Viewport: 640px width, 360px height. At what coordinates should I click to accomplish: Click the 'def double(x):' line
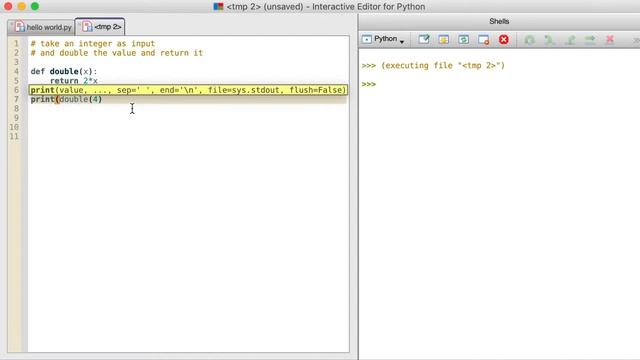coord(64,71)
